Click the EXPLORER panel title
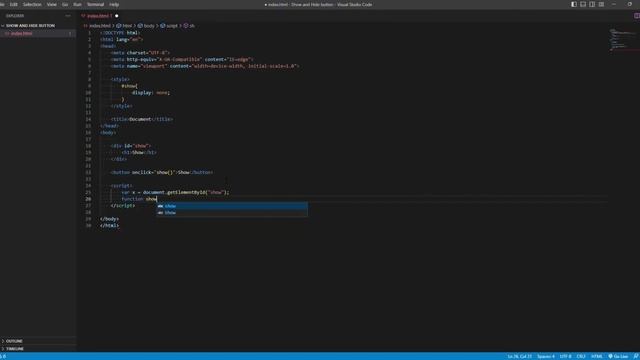 pos(15,16)
